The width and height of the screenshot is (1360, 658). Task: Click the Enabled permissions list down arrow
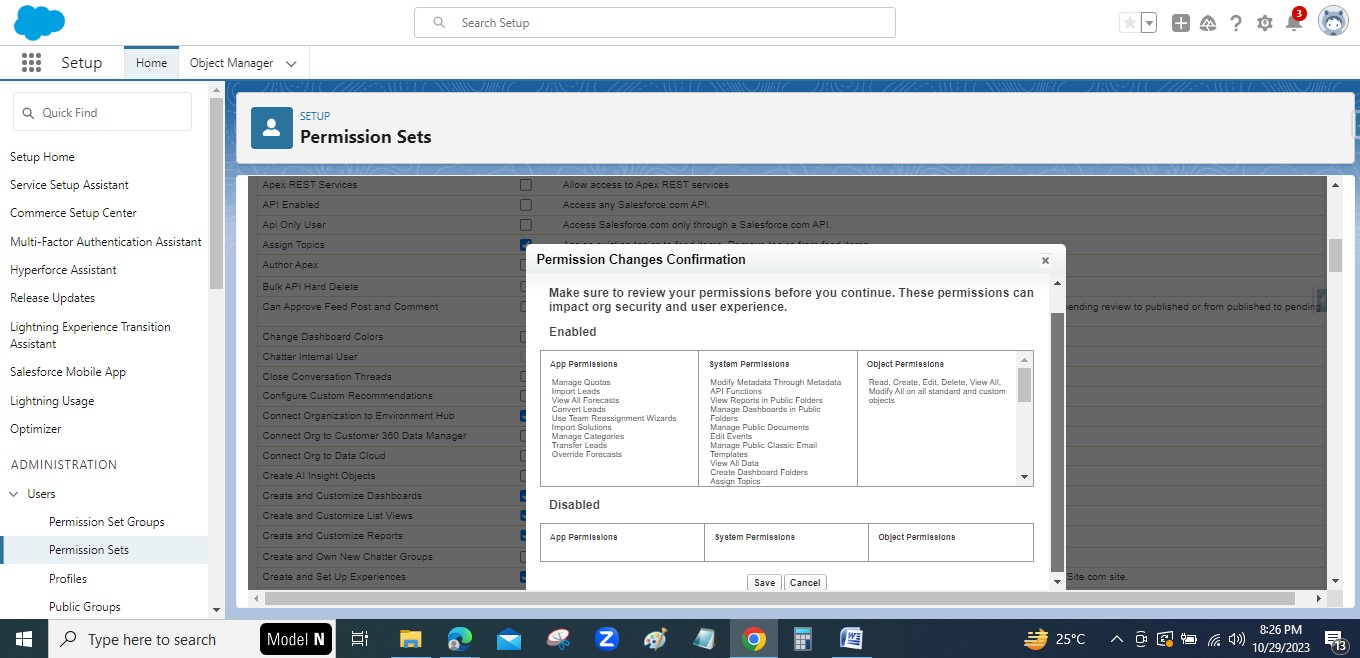(1024, 477)
